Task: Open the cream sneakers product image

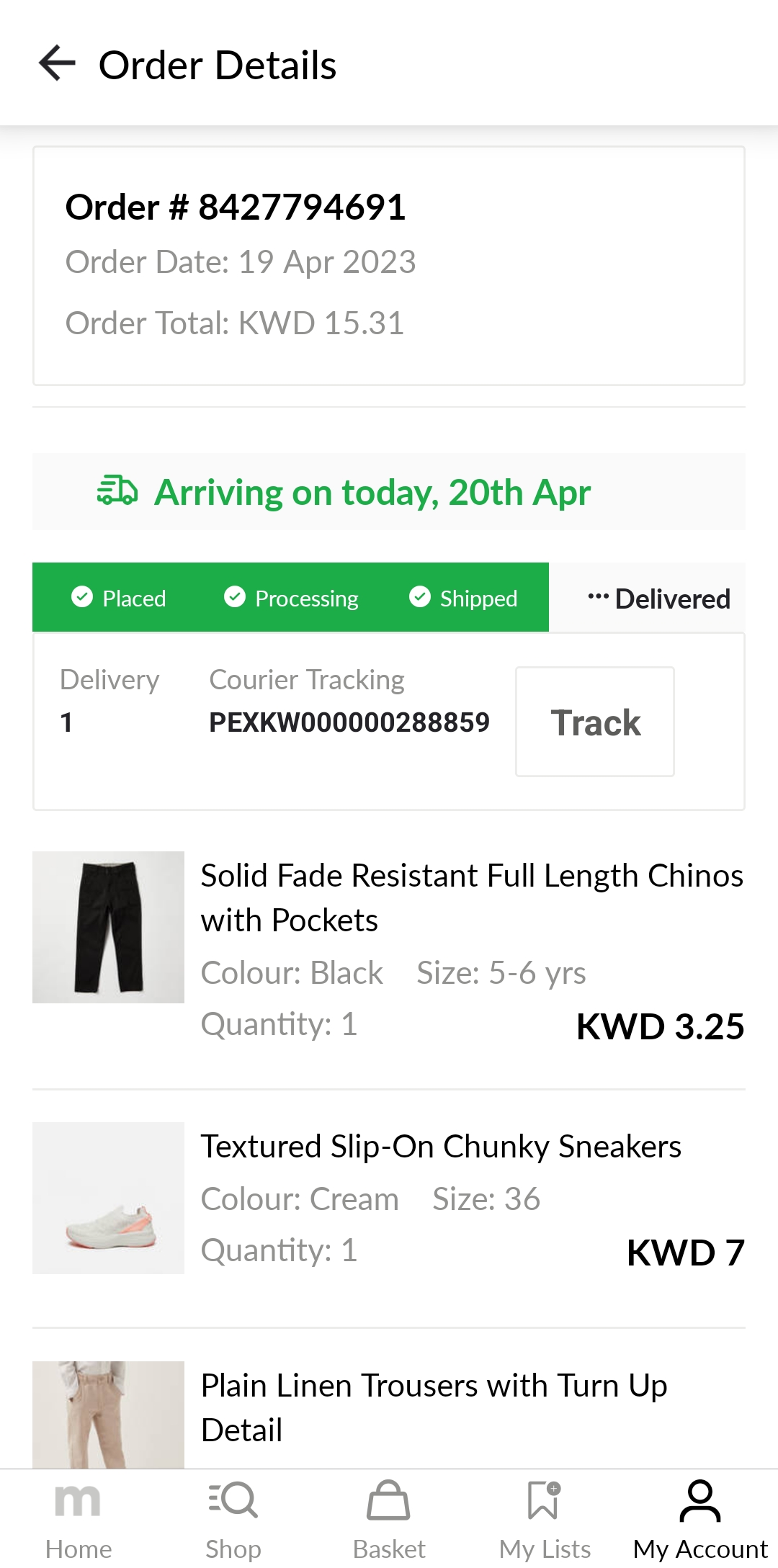Action: click(108, 1198)
